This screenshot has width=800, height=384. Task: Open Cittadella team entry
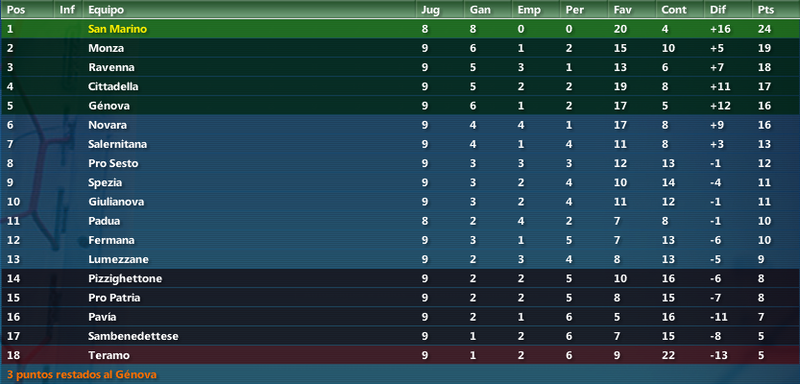pos(400,87)
